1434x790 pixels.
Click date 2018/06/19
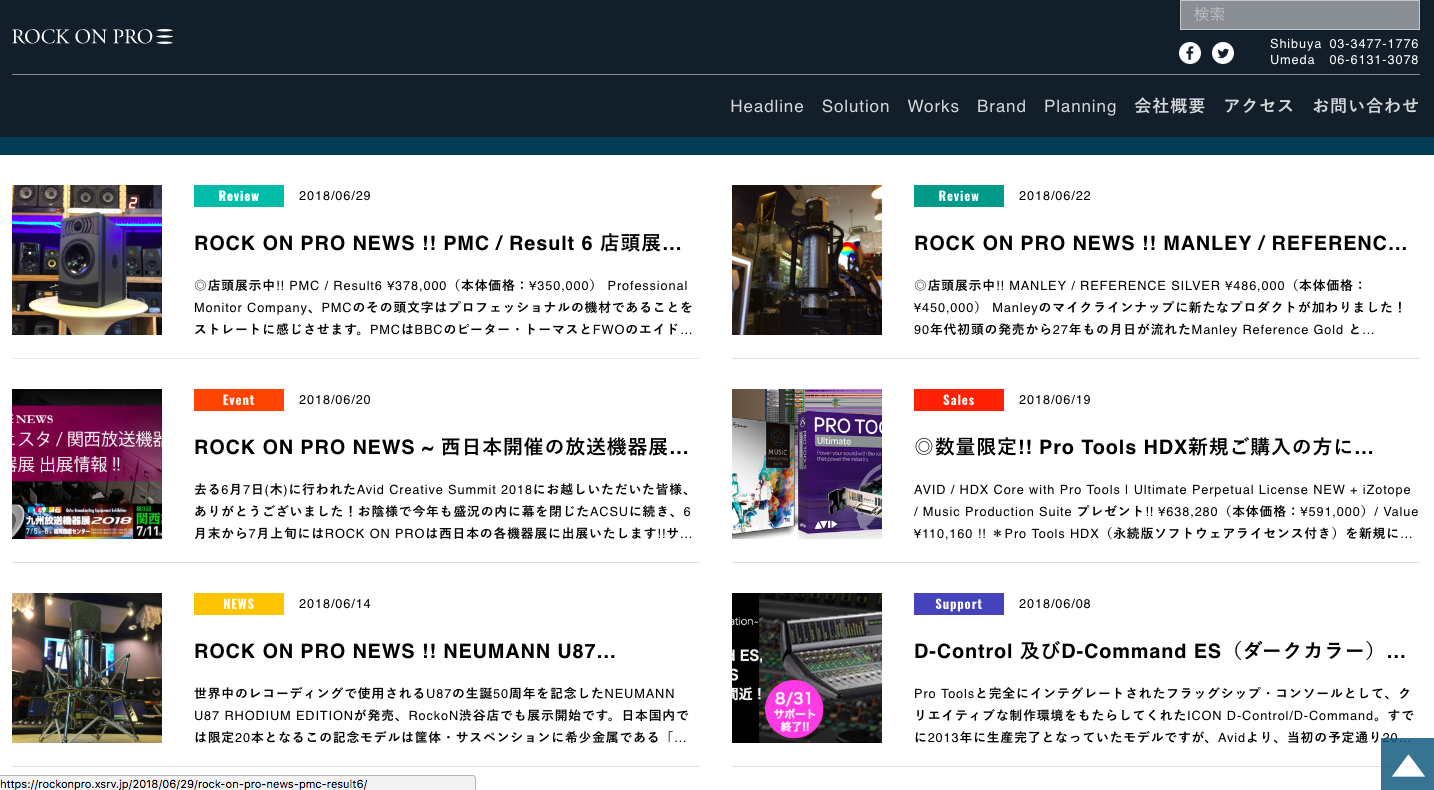[1055, 400]
